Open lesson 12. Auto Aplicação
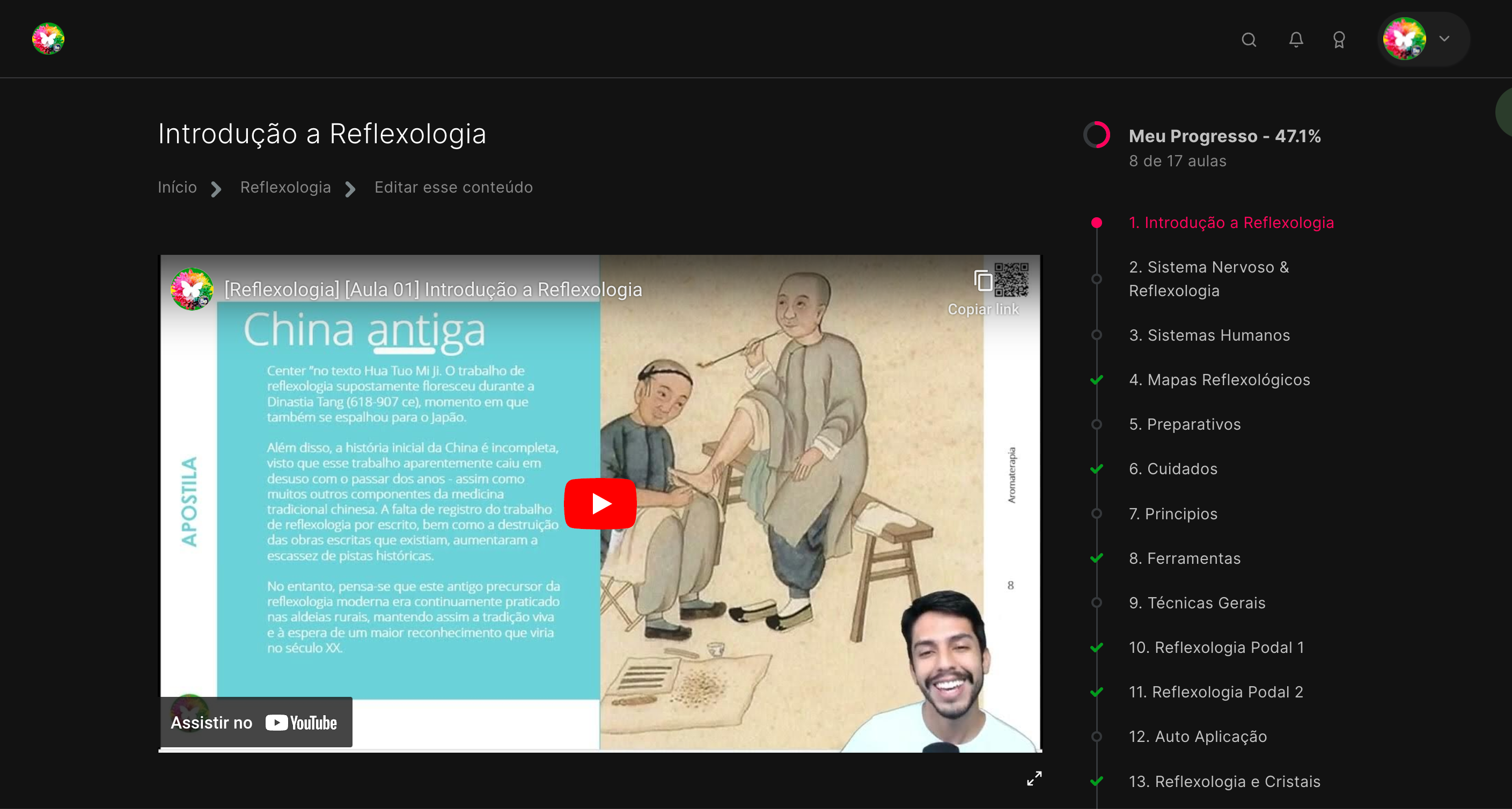The width and height of the screenshot is (1512, 809). tap(1198, 736)
